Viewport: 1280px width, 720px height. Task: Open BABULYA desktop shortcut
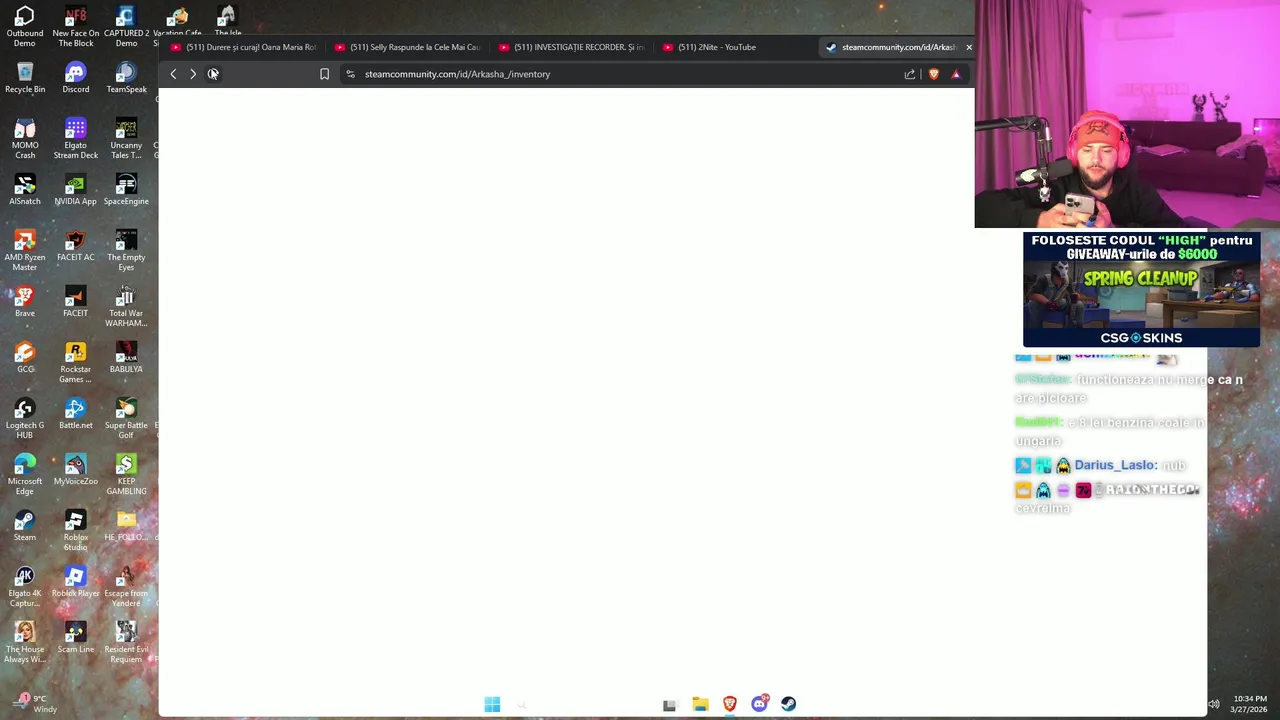(x=126, y=358)
